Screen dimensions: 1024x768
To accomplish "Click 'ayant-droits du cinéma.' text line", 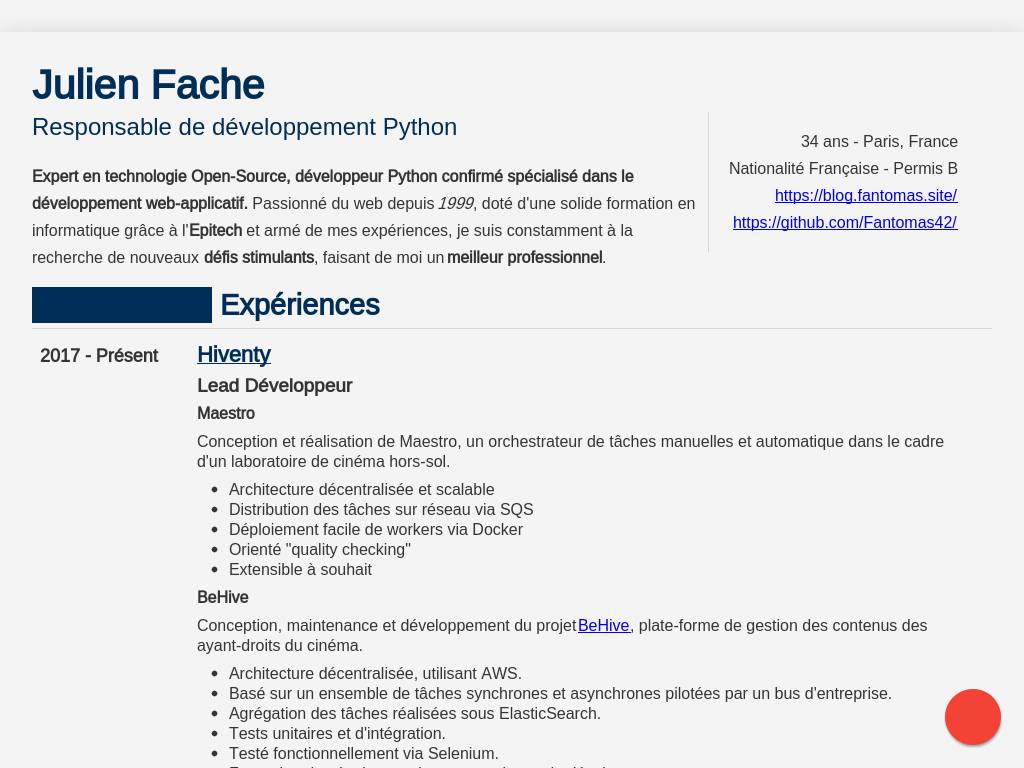I will [280, 645].
